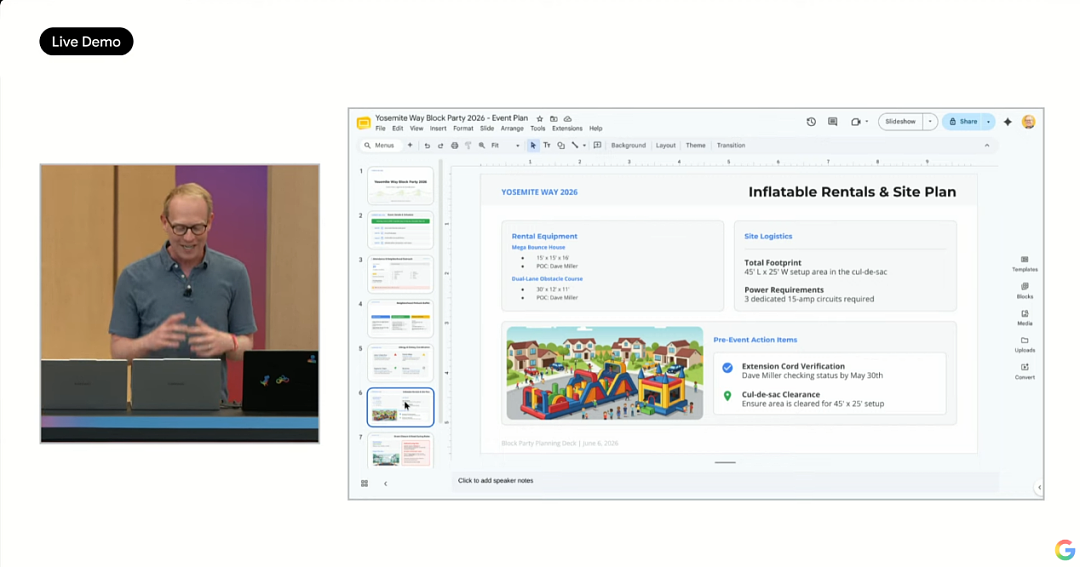The height and width of the screenshot is (567, 1080).
Task: Click the print icon in toolbar
Action: coord(455,145)
